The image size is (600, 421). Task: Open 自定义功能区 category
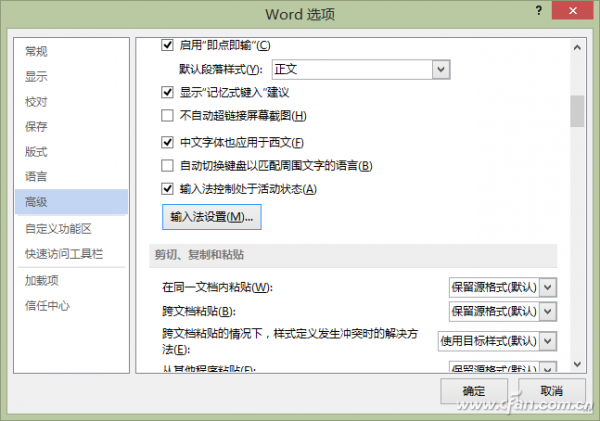58,229
